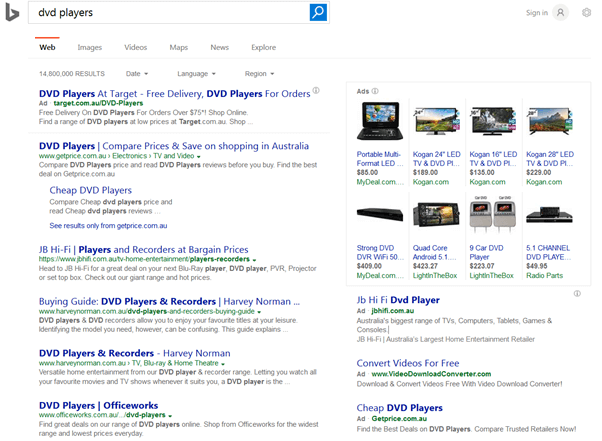Switch to the Images tab

(x=89, y=47)
